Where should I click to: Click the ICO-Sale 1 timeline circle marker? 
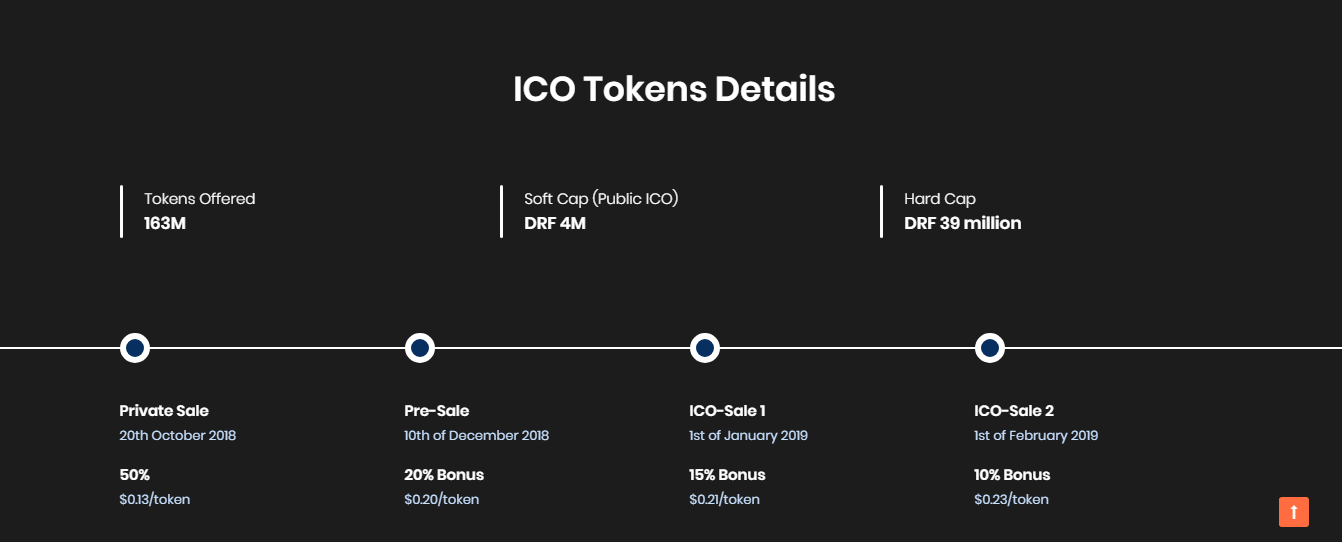(x=705, y=348)
